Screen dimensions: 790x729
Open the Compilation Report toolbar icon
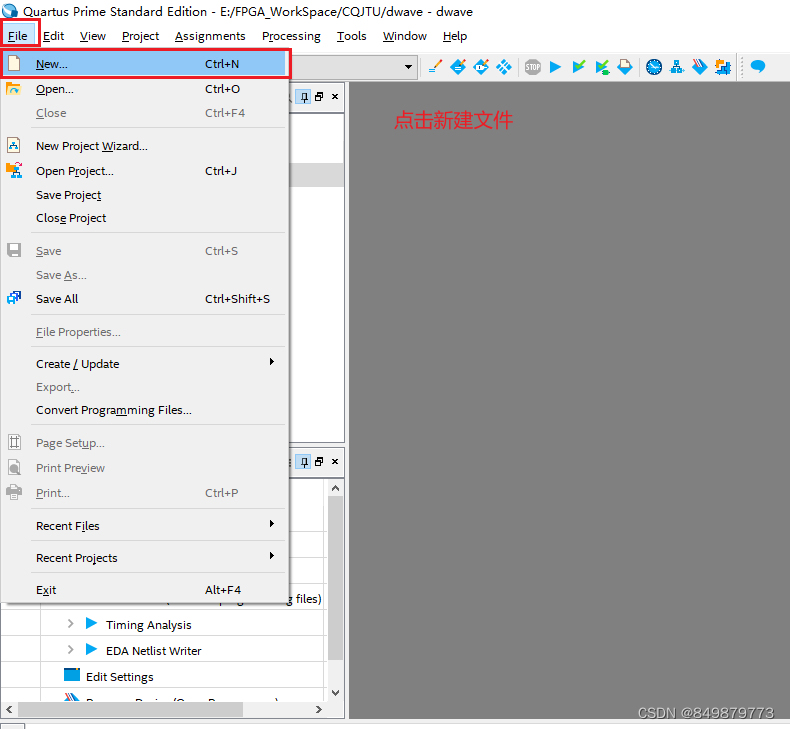[625, 67]
